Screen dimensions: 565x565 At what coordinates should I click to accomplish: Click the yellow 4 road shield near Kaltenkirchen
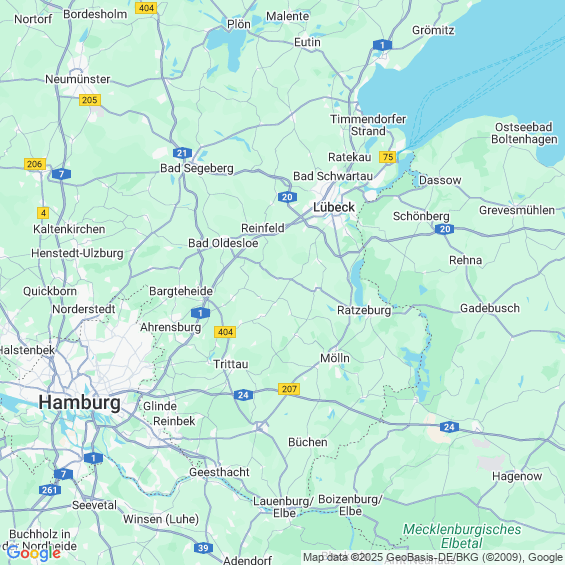pos(43,213)
